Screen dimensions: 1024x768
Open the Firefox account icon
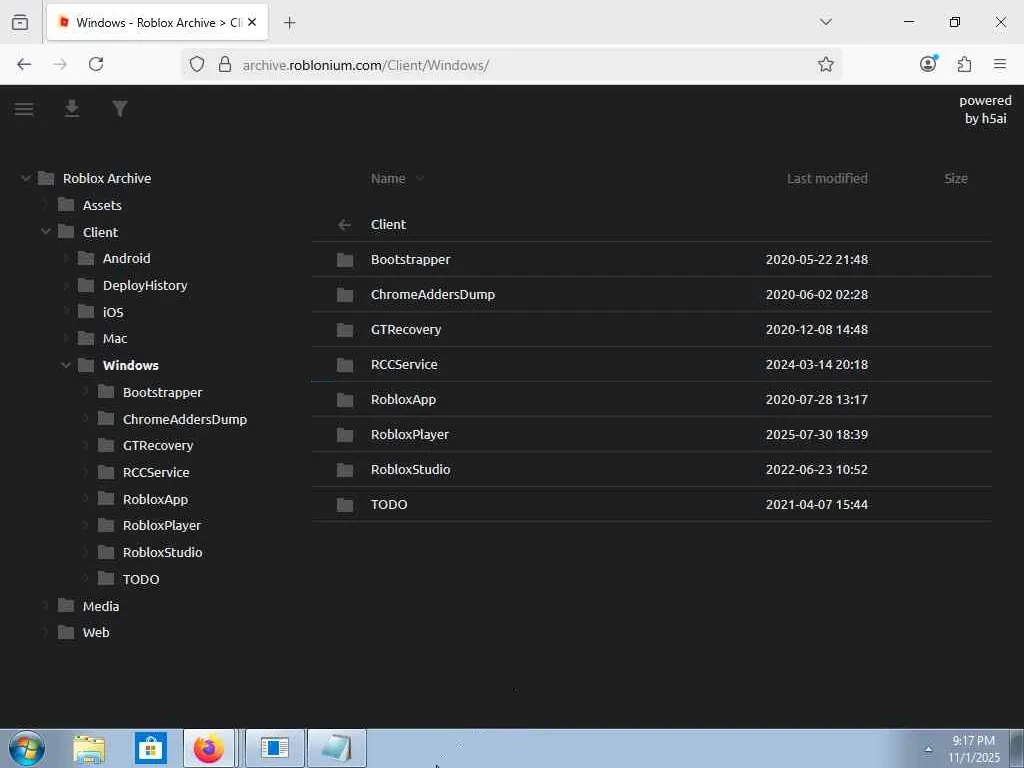pyautogui.click(x=928, y=63)
